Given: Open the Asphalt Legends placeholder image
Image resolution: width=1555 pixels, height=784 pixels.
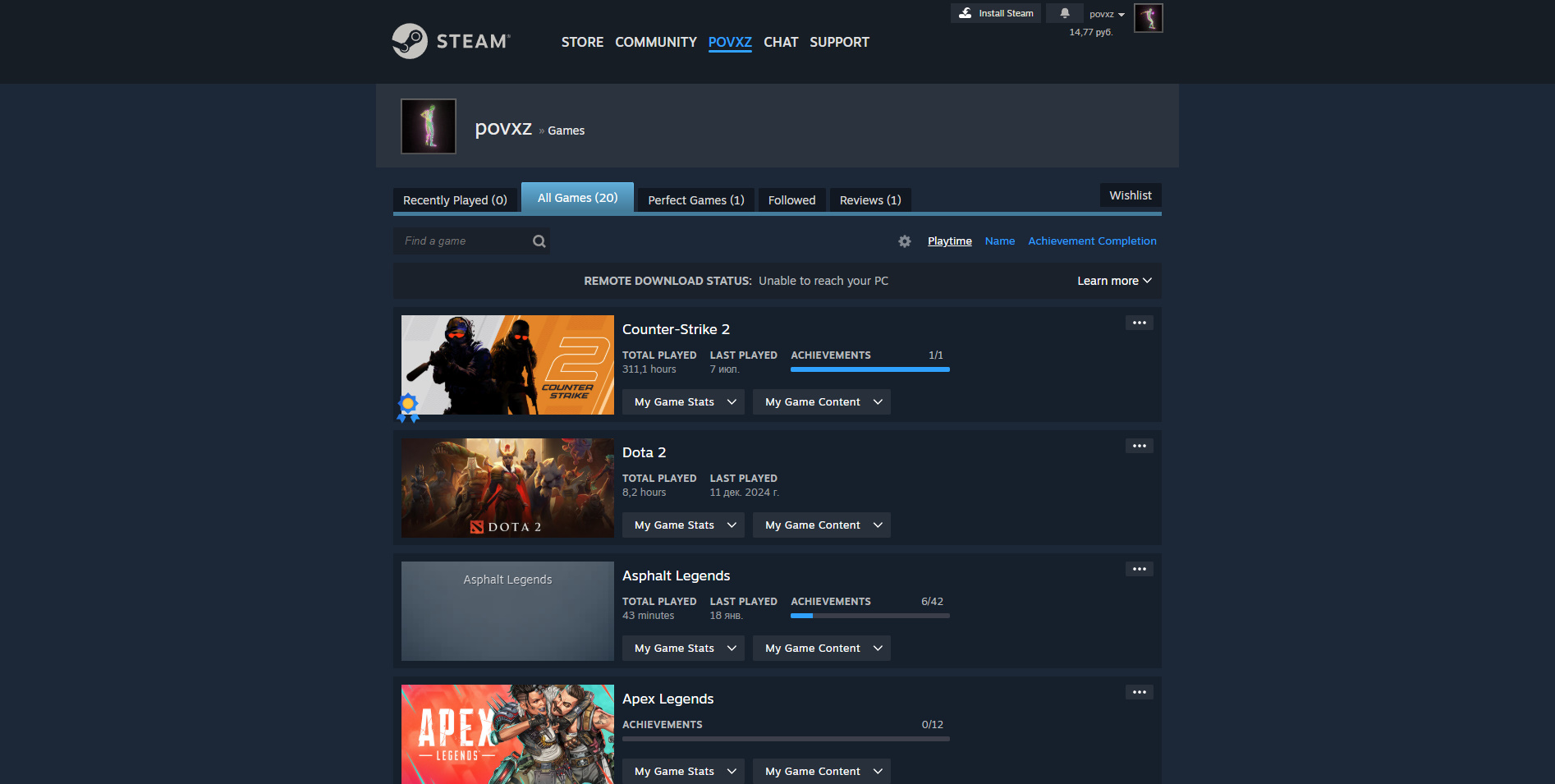Looking at the screenshot, I should pyautogui.click(x=507, y=611).
